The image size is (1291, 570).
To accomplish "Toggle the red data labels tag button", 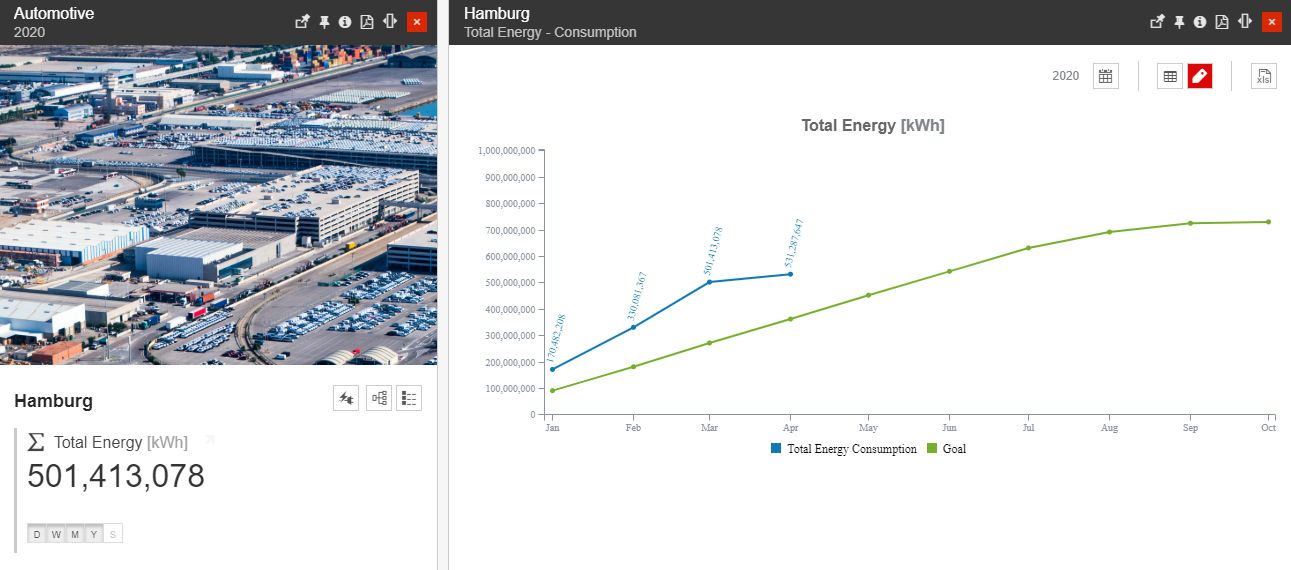I will pos(1200,76).
